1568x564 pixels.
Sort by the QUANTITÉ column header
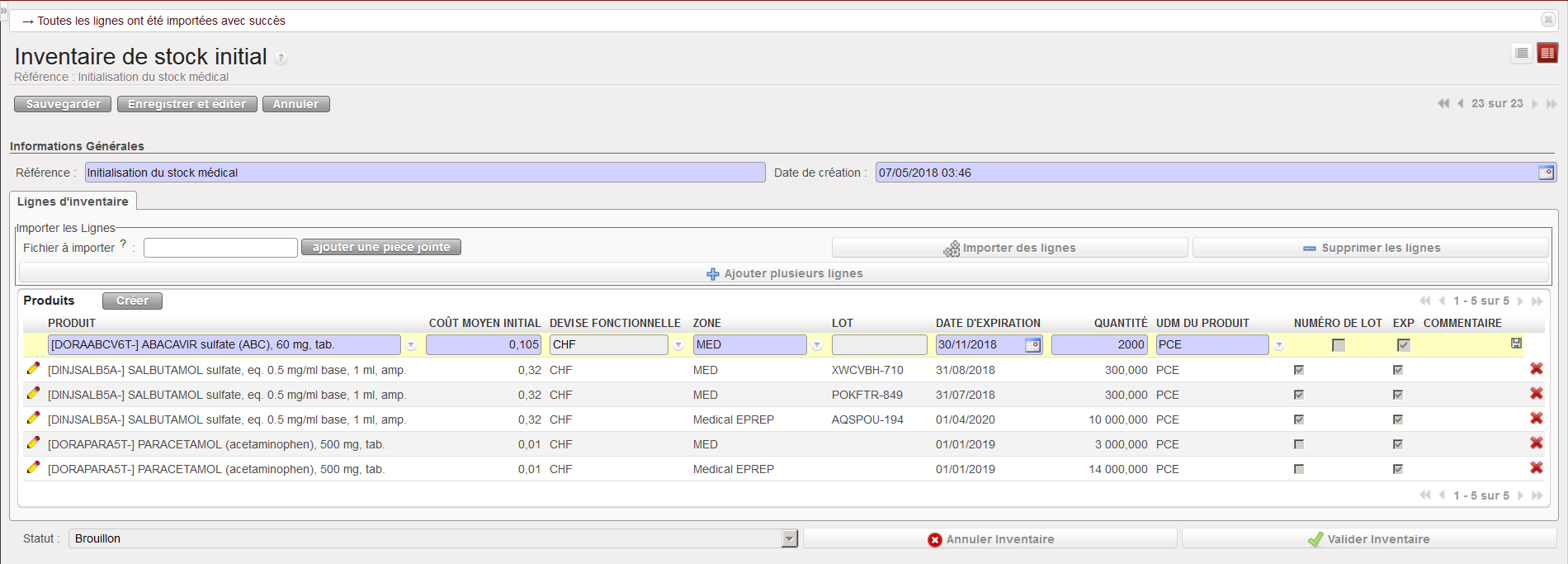1120,323
